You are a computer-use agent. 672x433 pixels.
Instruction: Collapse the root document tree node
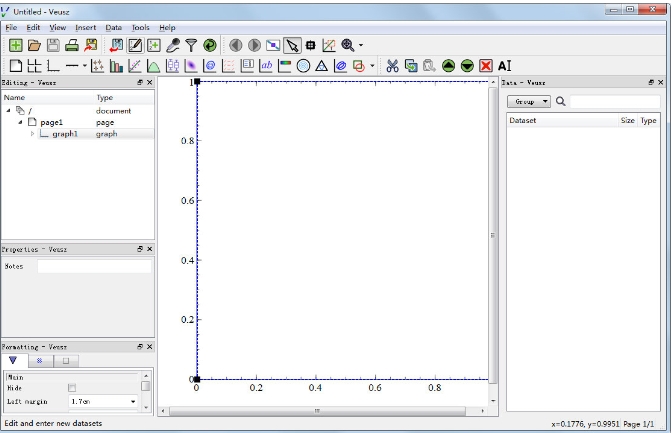tap(9, 111)
